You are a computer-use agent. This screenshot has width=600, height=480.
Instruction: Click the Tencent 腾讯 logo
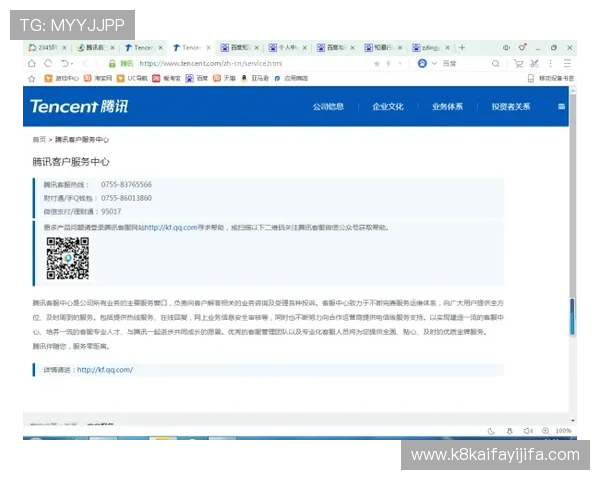click(x=79, y=106)
